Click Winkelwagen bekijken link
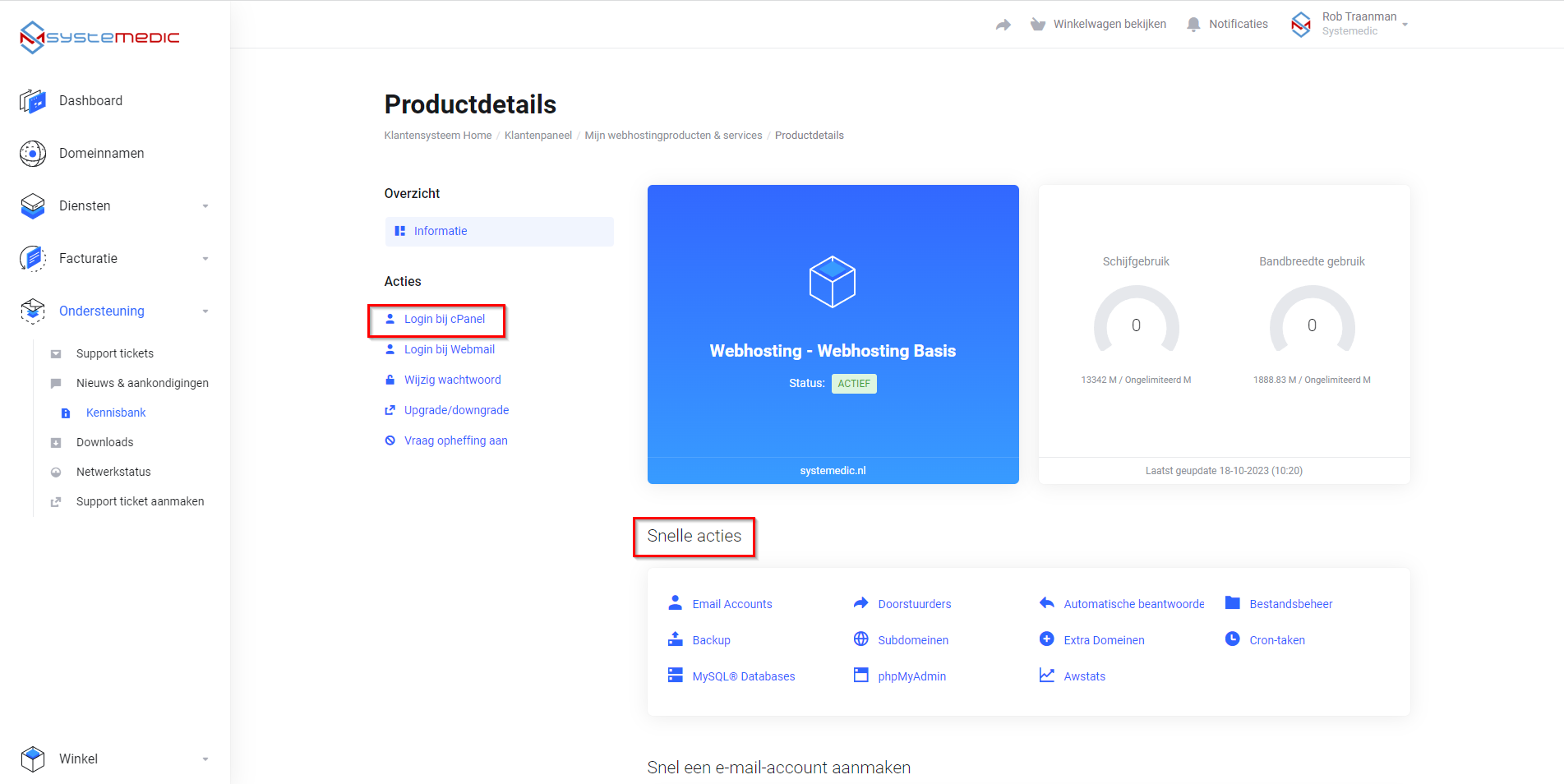Image resolution: width=1564 pixels, height=784 pixels. [x=1110, y=25]
